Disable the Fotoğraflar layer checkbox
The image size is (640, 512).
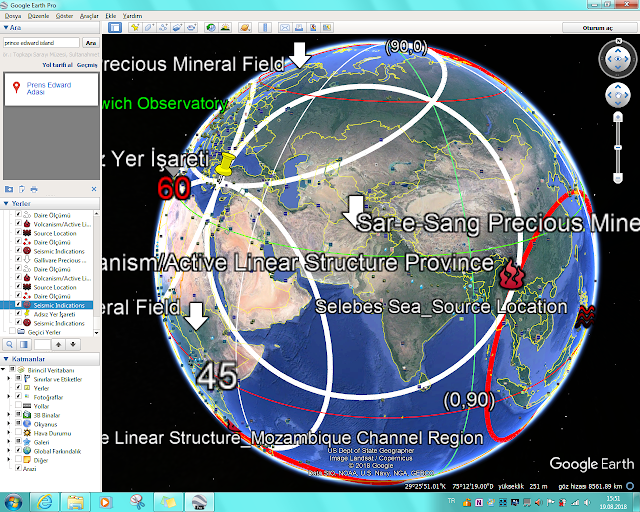(18, 396)
